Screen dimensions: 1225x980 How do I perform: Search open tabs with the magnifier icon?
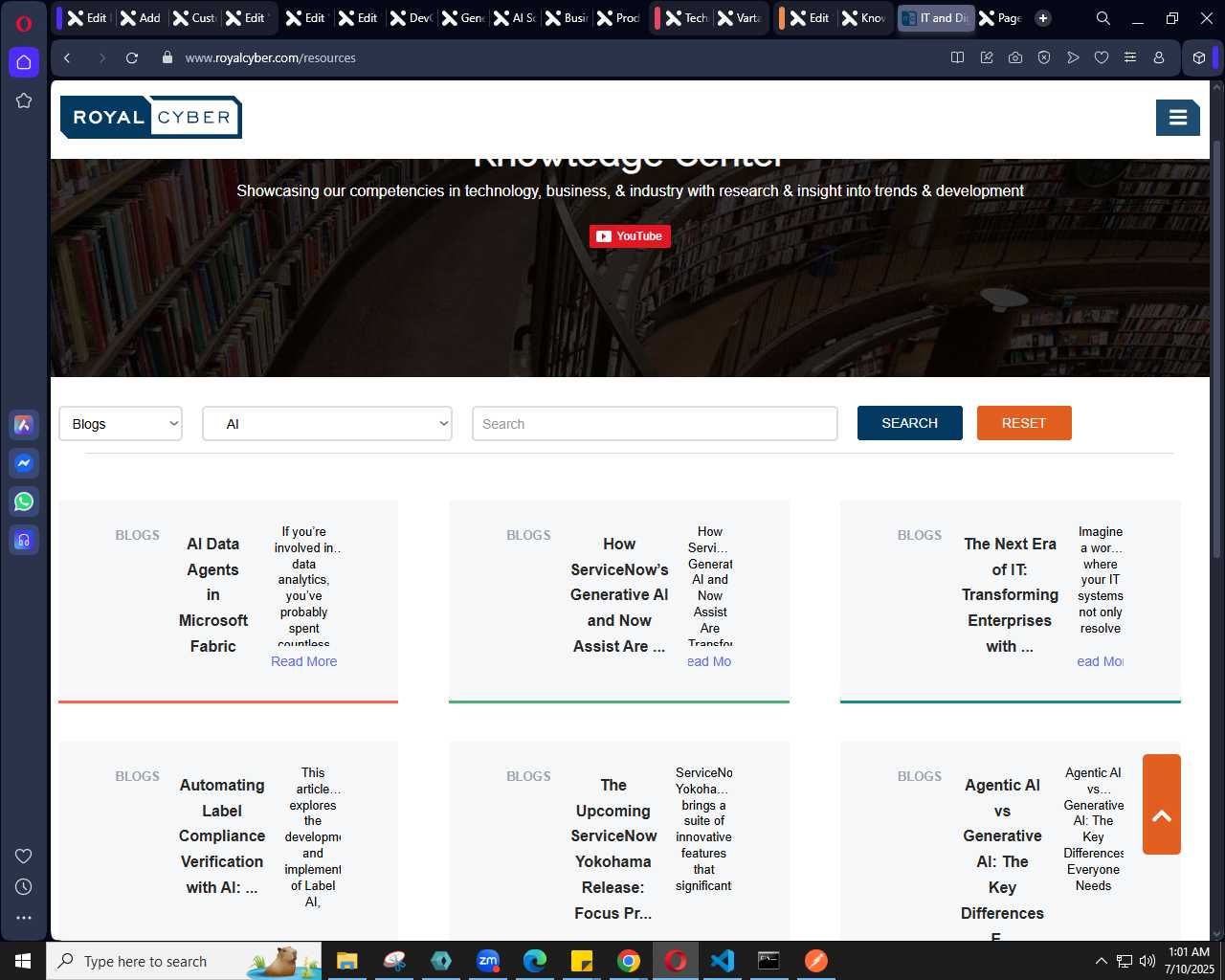(1103, 18)
